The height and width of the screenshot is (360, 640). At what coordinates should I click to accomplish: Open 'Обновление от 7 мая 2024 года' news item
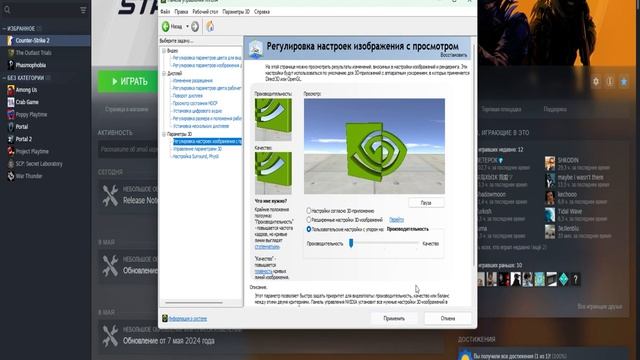[x=169, y=340]
